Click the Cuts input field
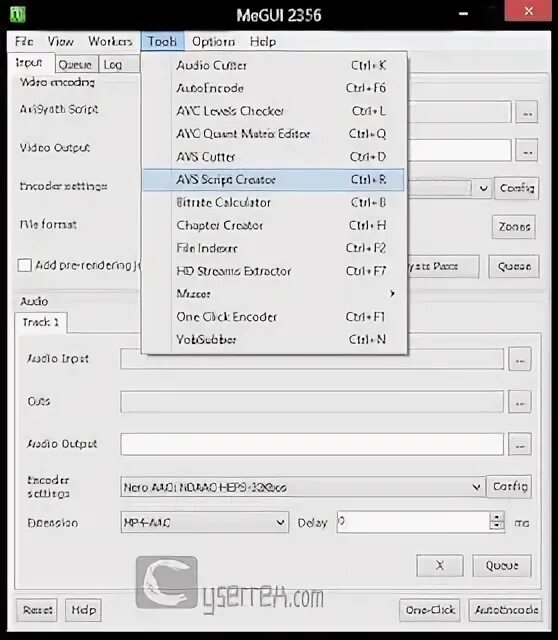Image resolution: width=558 pixels, height=640 pixels. pos(312,402)
